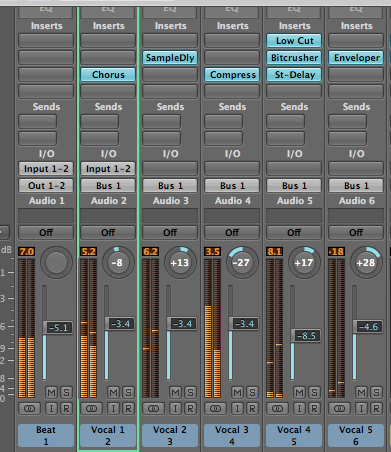Mute the Vocal 2 channel
391x452 pixels.
point(175,392)
